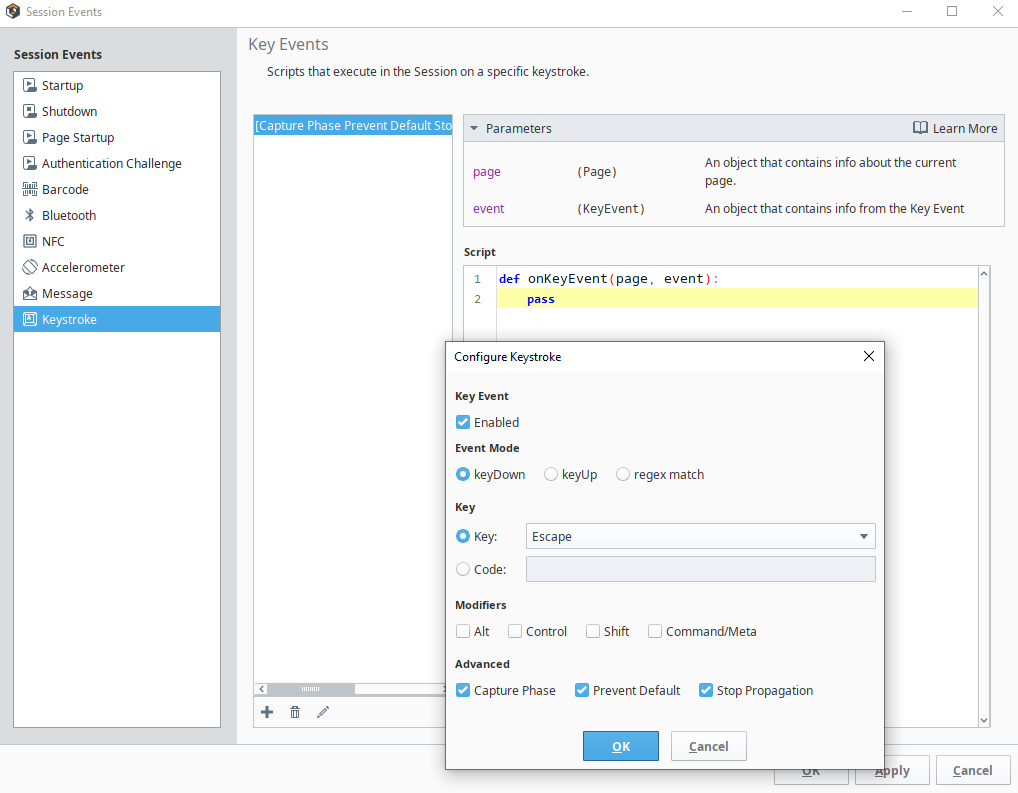Click the Session Events app logo
The height and width of the screenshot is (793, 1018).
click(12, 11)
